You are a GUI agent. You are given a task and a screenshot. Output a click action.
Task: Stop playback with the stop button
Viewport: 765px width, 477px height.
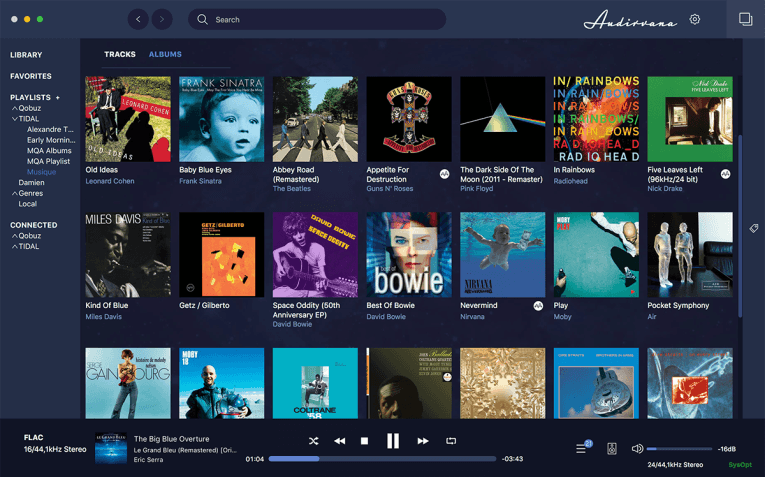(364, 441)
